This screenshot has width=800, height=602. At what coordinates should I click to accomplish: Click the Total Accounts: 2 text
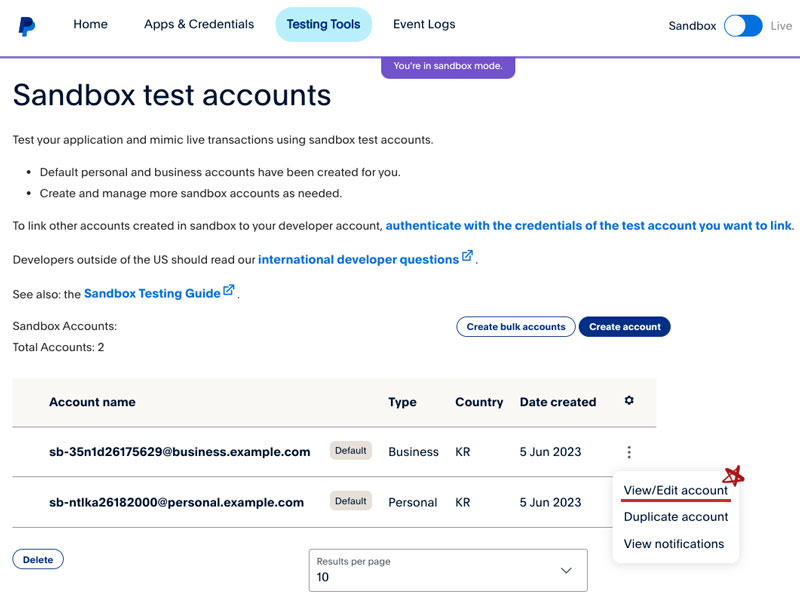point(58,347)
